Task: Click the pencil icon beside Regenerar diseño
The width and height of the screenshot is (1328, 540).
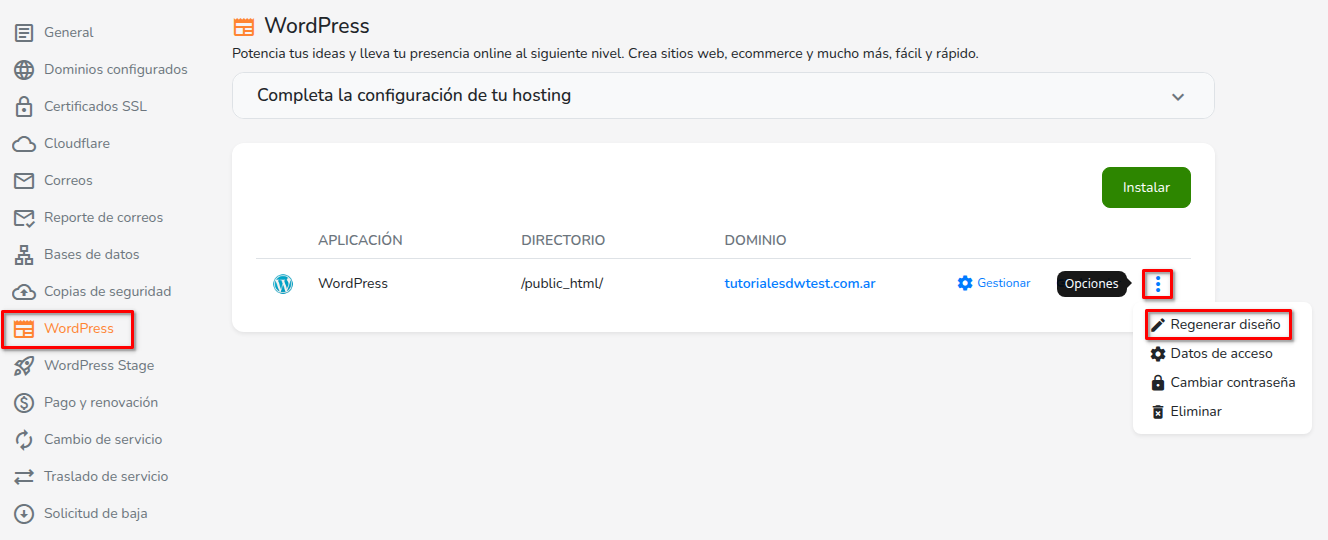Action: [x=1158, y=325]
